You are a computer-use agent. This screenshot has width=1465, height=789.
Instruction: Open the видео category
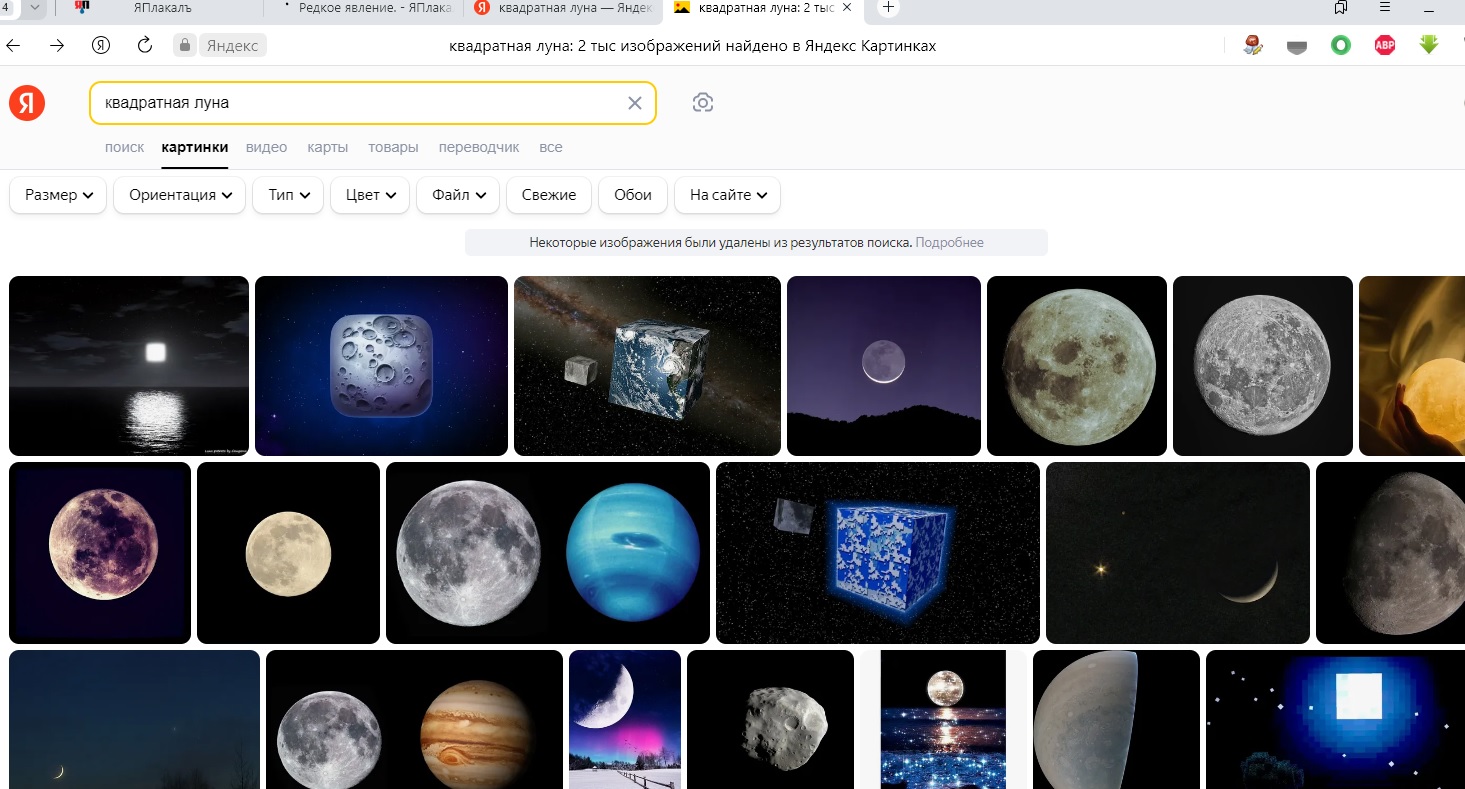(x=266, y=147)
